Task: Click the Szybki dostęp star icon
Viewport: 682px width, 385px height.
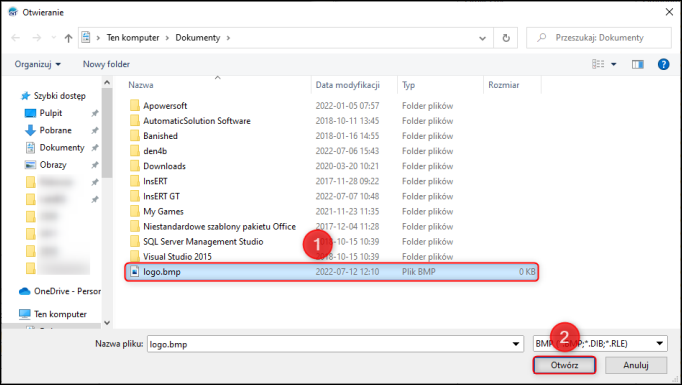Action: [26, 96]
